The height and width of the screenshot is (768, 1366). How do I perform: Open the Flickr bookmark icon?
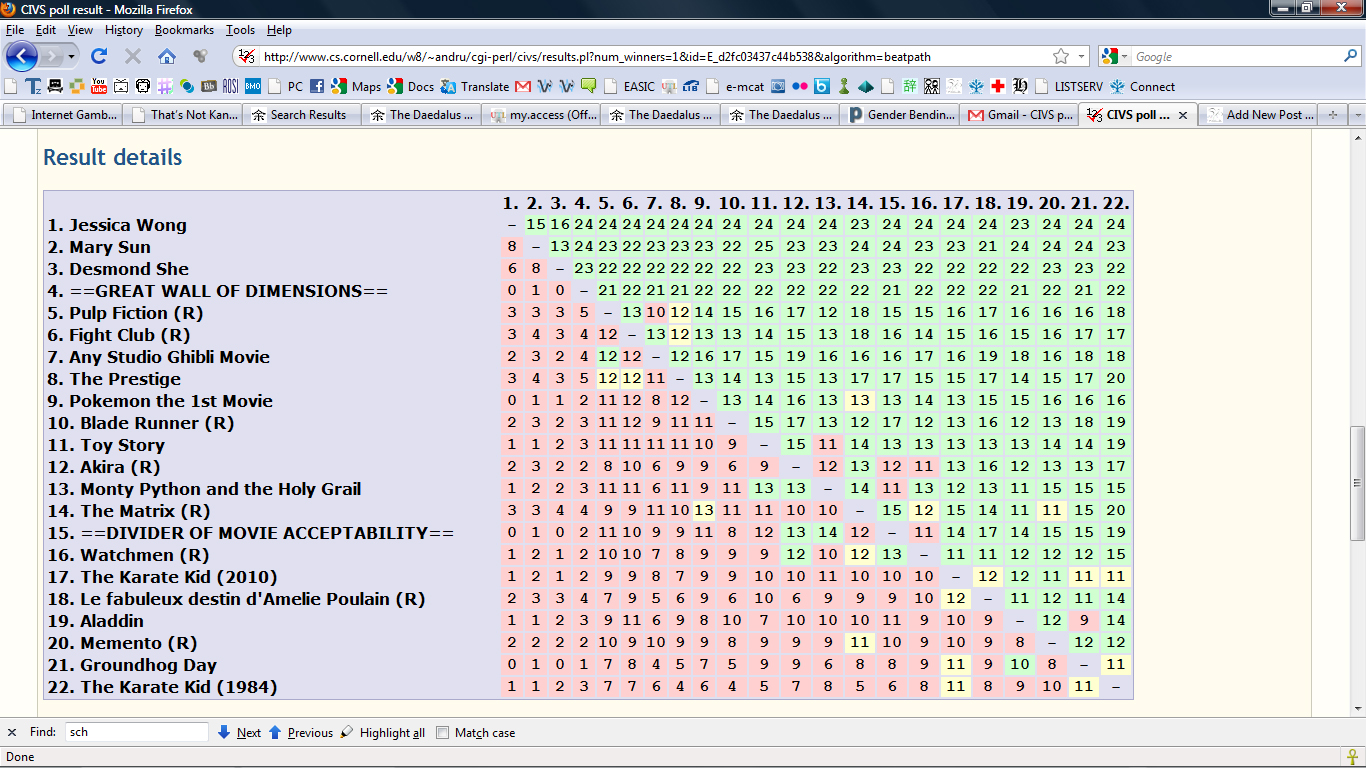800,86
